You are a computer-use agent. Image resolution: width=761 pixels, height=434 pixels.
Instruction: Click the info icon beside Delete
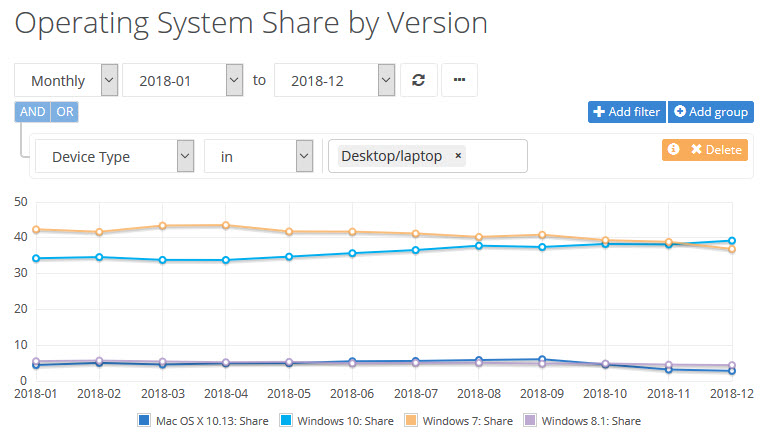coord(673,149)
